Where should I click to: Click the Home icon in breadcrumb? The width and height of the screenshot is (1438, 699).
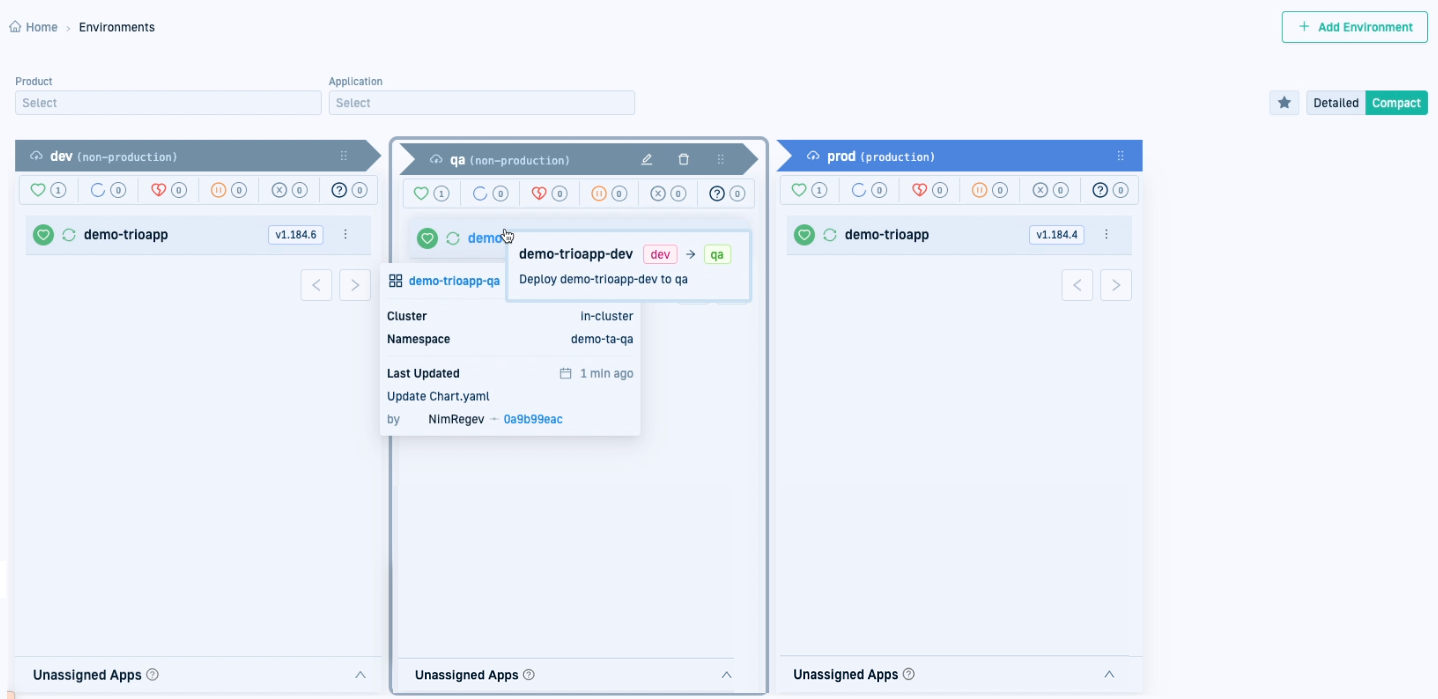pos(15,27)
